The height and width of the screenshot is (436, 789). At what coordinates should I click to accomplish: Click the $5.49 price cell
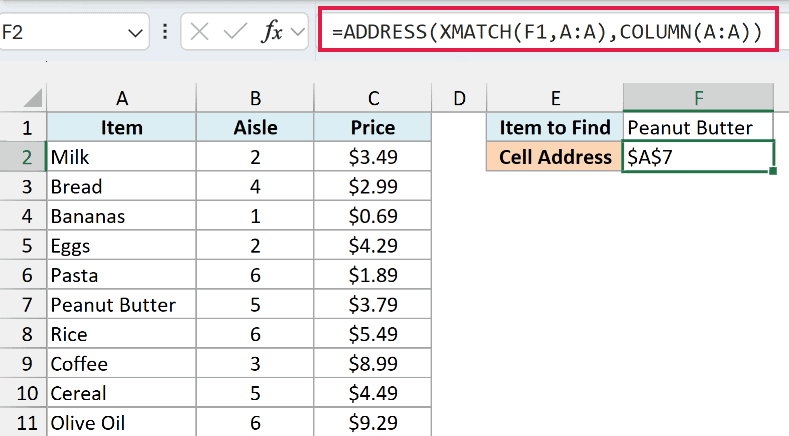(373, 334)
